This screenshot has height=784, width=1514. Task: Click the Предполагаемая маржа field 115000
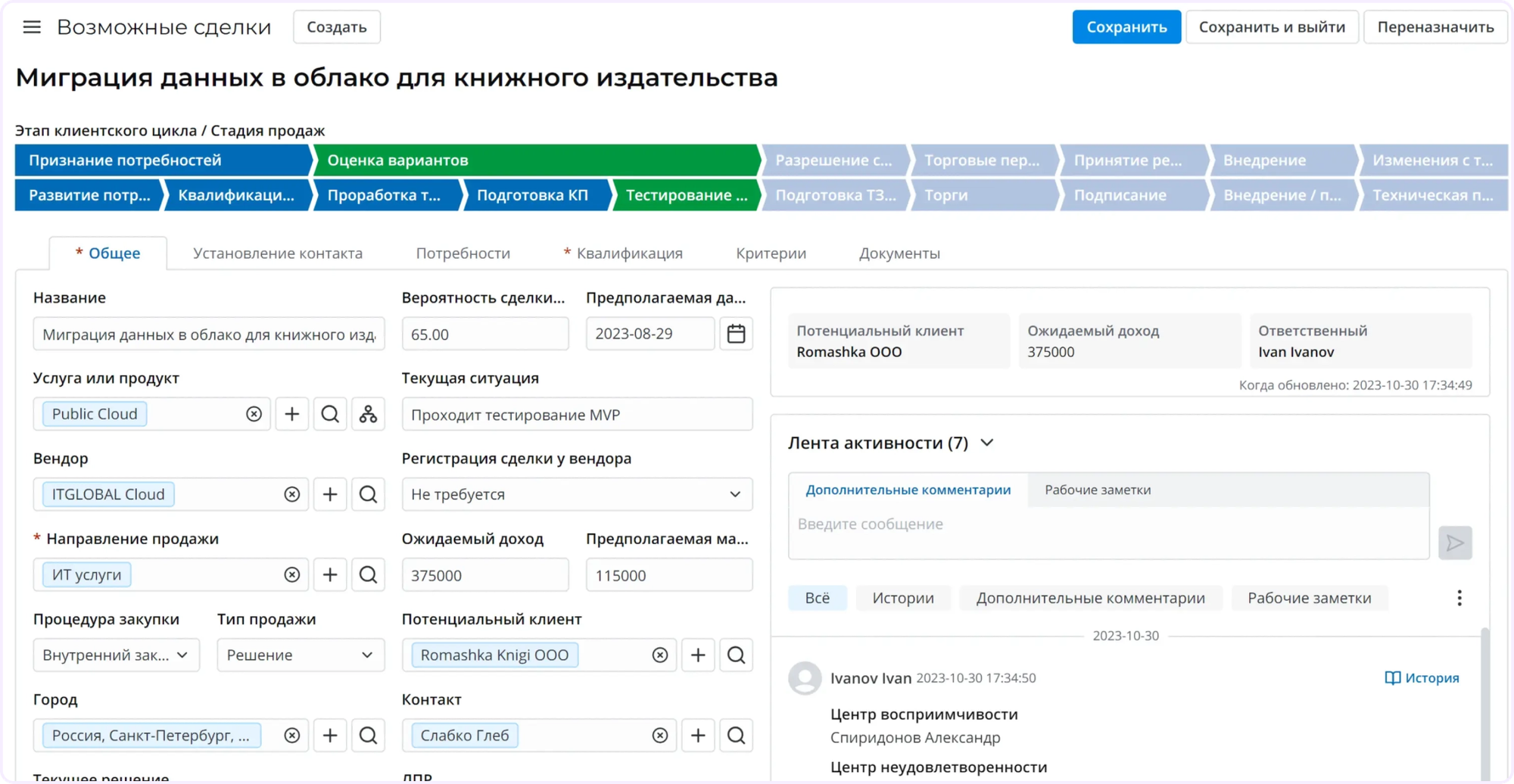pyautogui.click(x=669, y=574)
